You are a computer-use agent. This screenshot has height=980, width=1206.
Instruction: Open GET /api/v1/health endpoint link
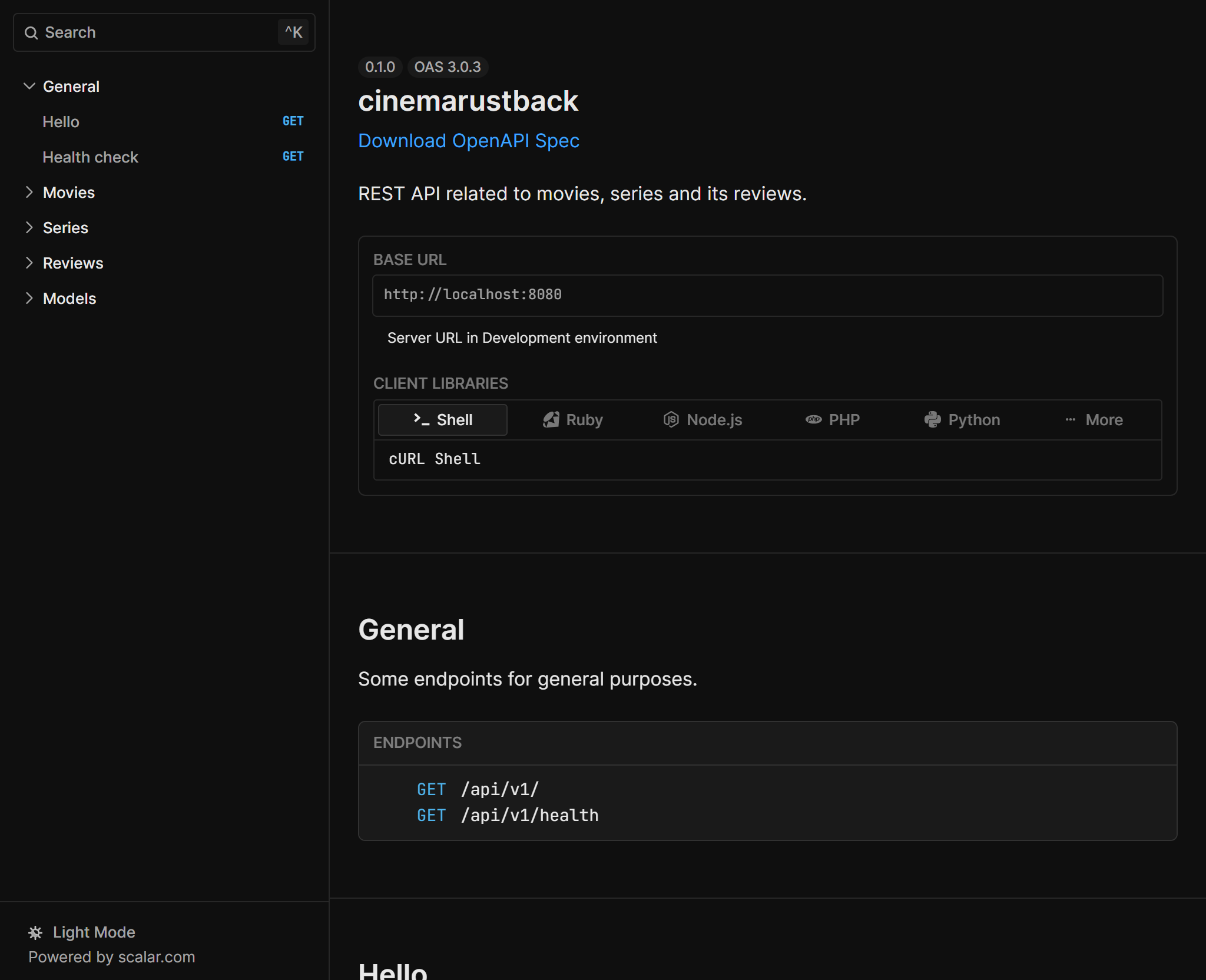[x=529, y=815]
